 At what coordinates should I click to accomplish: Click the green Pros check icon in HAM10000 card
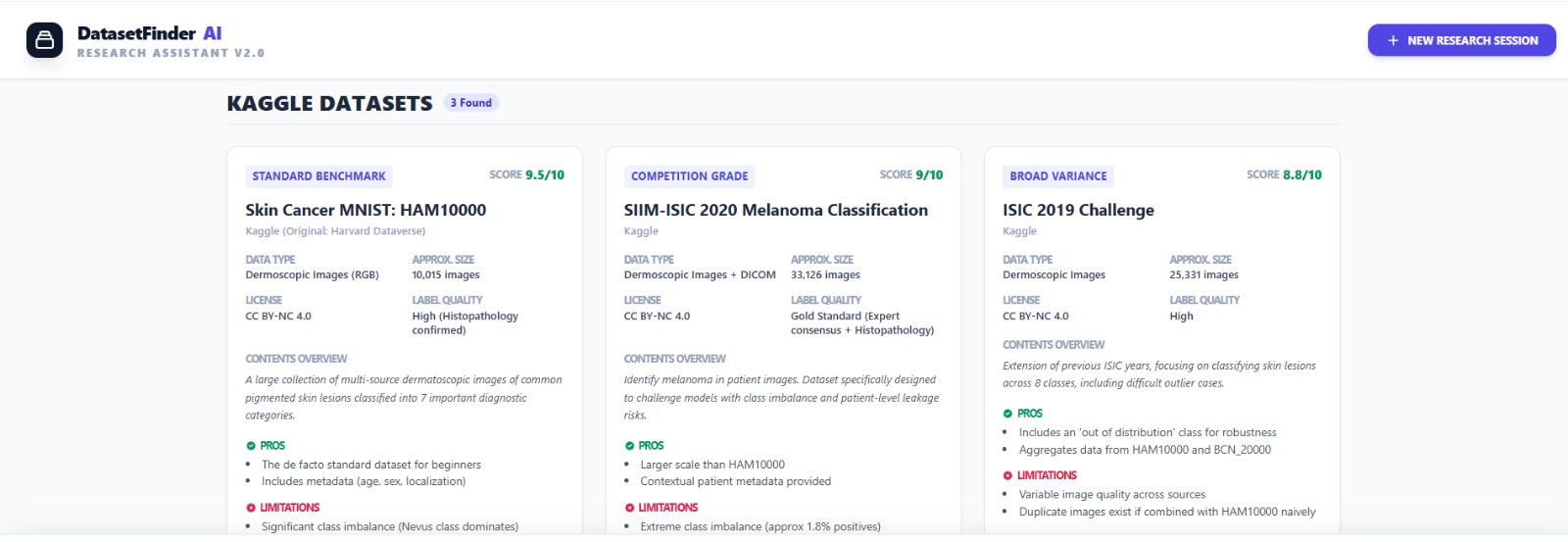click(251, 446)
